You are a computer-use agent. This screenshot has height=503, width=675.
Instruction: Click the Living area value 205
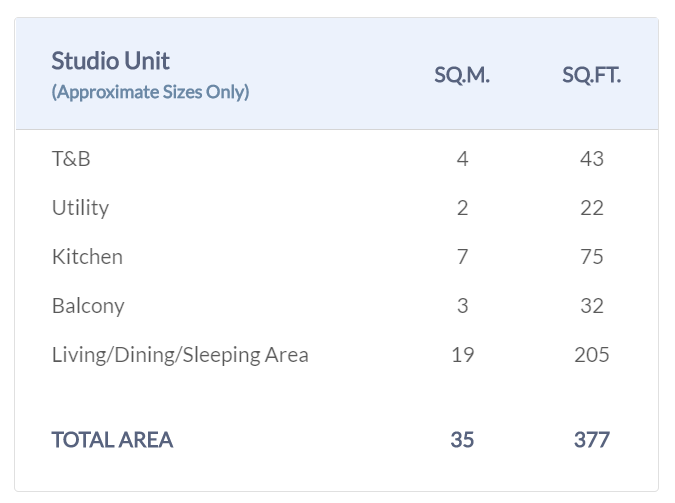click(x=591, y=355)
